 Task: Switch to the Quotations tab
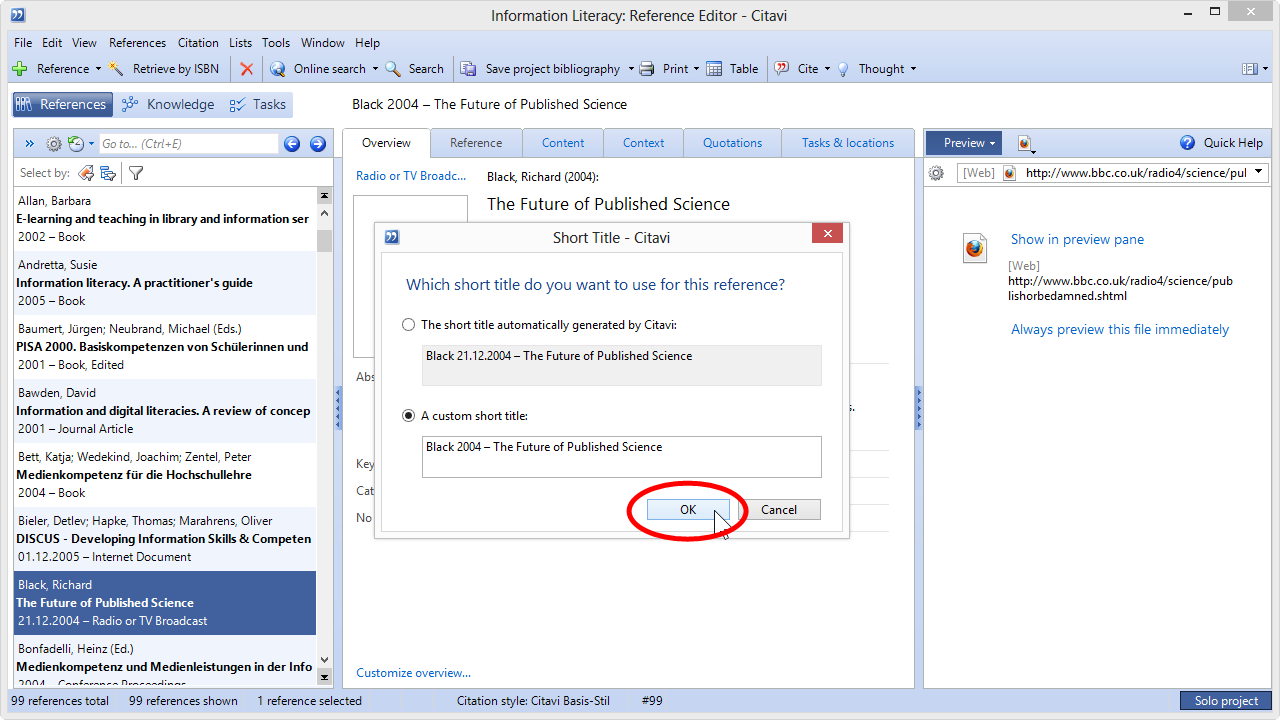[x=732, y=143]
